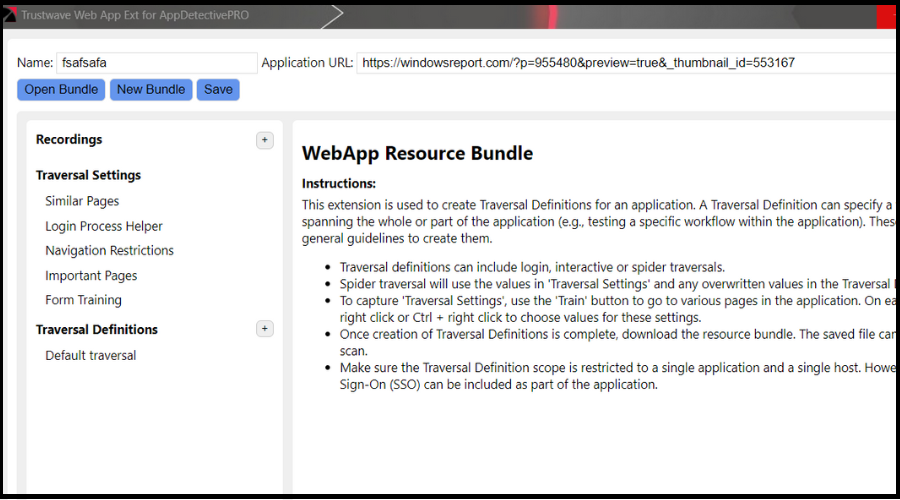This screenshot has width=900, height=500.
Task: Select the Default traversal definition
Action: coord(91,355)
